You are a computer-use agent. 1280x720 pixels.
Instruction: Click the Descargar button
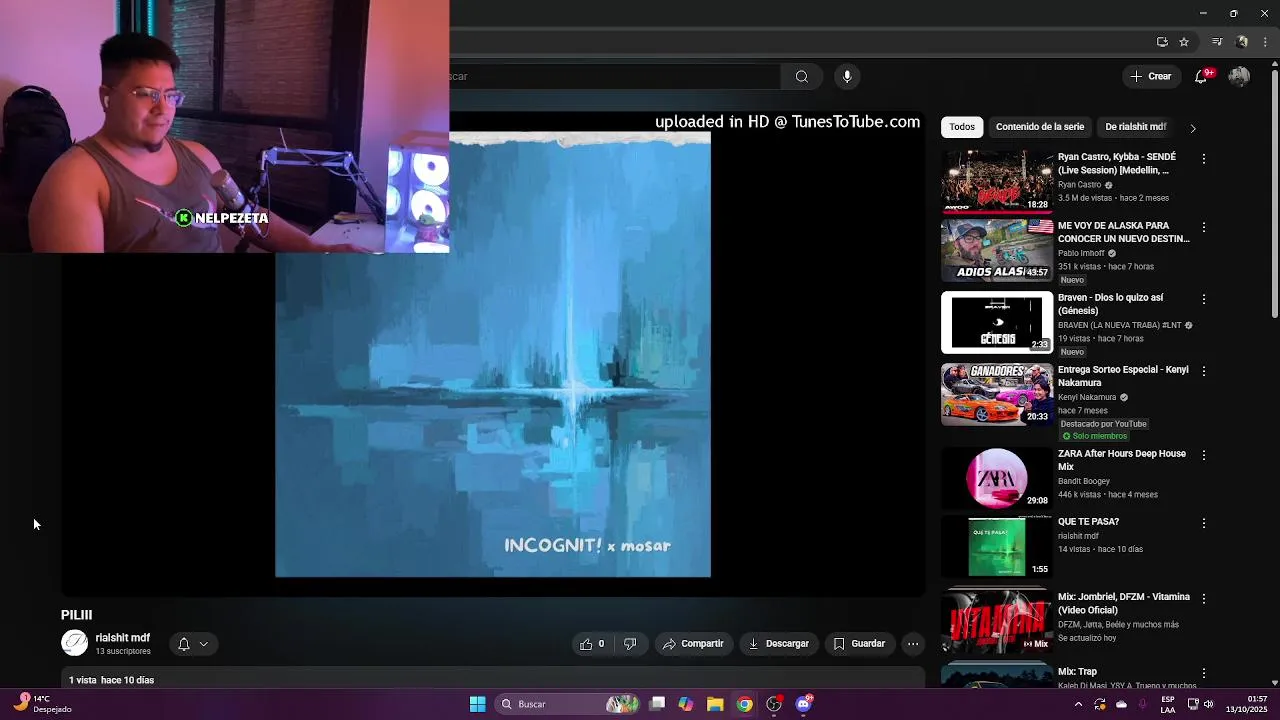pyautogui.click(x=779, y=644)
